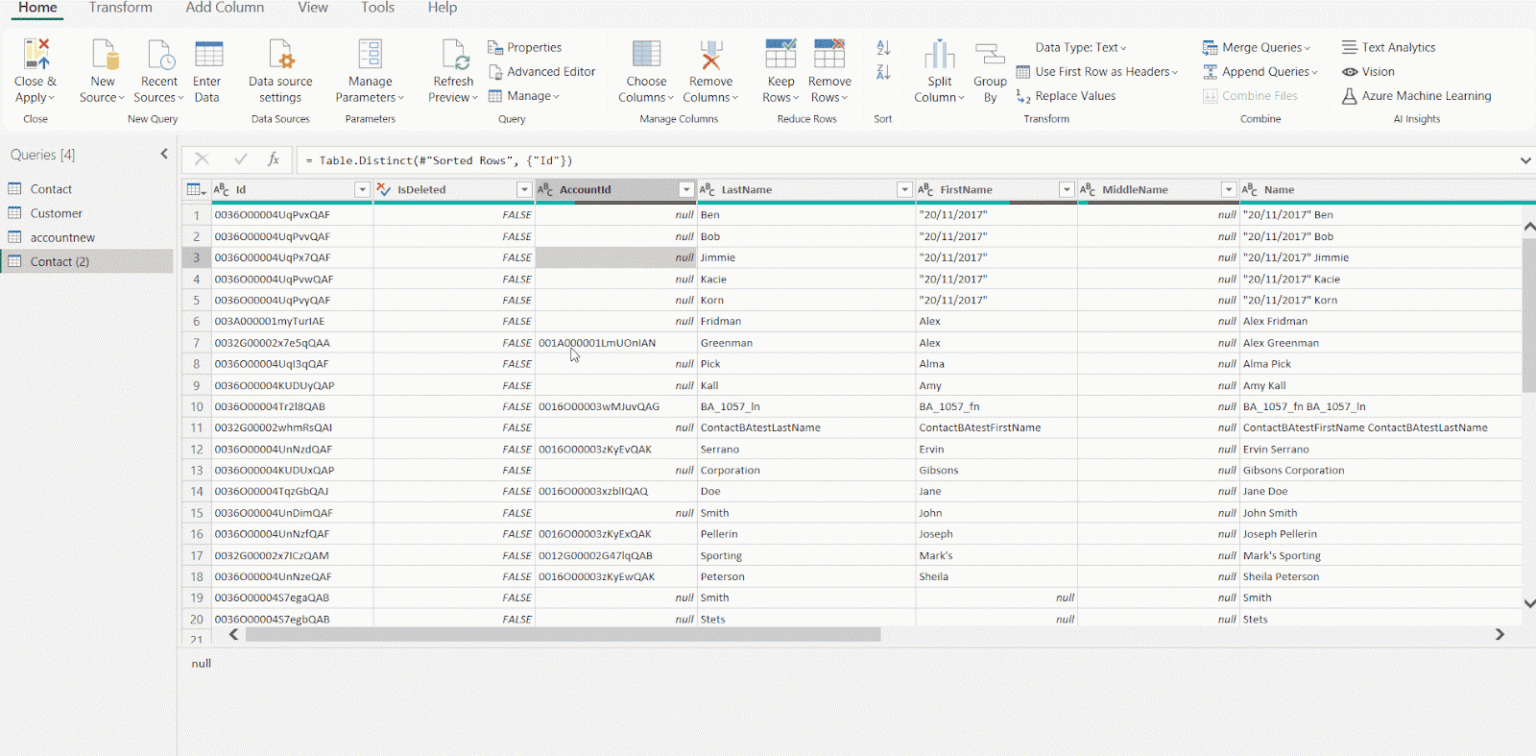The width and height of the screenshot is (1536, 756).
Task: Expand the Append Queries dropdown
Action: pyautogui.click(x=1314, y=72)
